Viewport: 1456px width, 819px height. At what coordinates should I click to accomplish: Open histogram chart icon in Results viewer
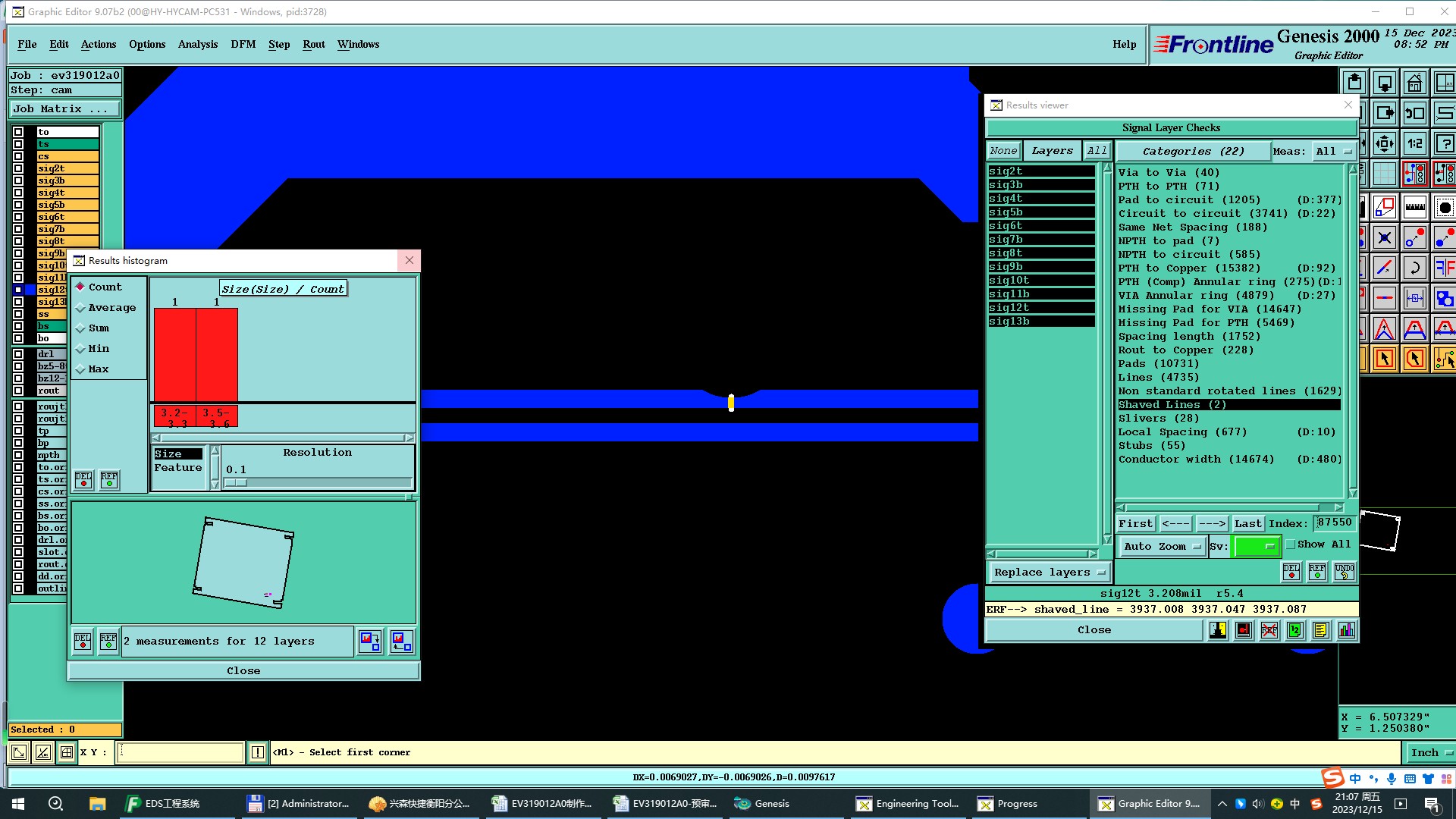point(1346,630)
